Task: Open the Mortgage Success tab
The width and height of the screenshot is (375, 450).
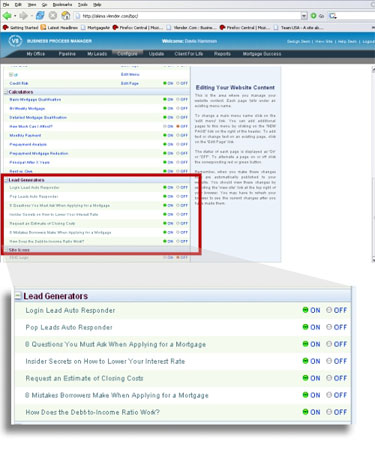Action: [x=262, y=54]
